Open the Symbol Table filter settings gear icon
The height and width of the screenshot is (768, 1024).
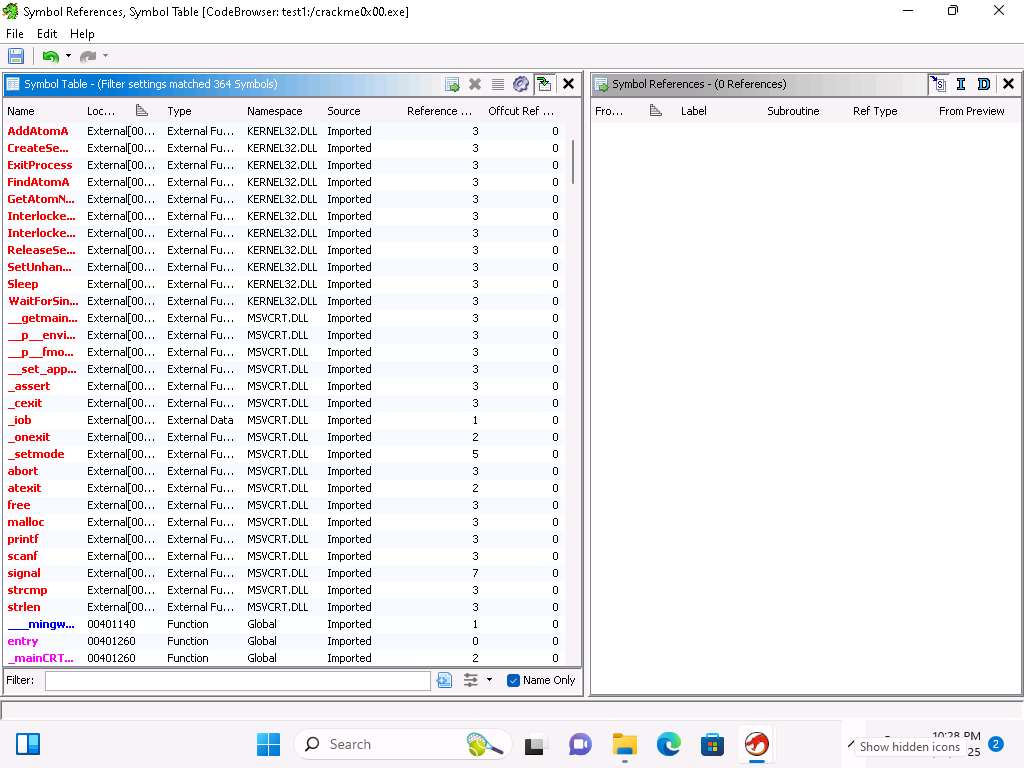click(x=520, y=84)
